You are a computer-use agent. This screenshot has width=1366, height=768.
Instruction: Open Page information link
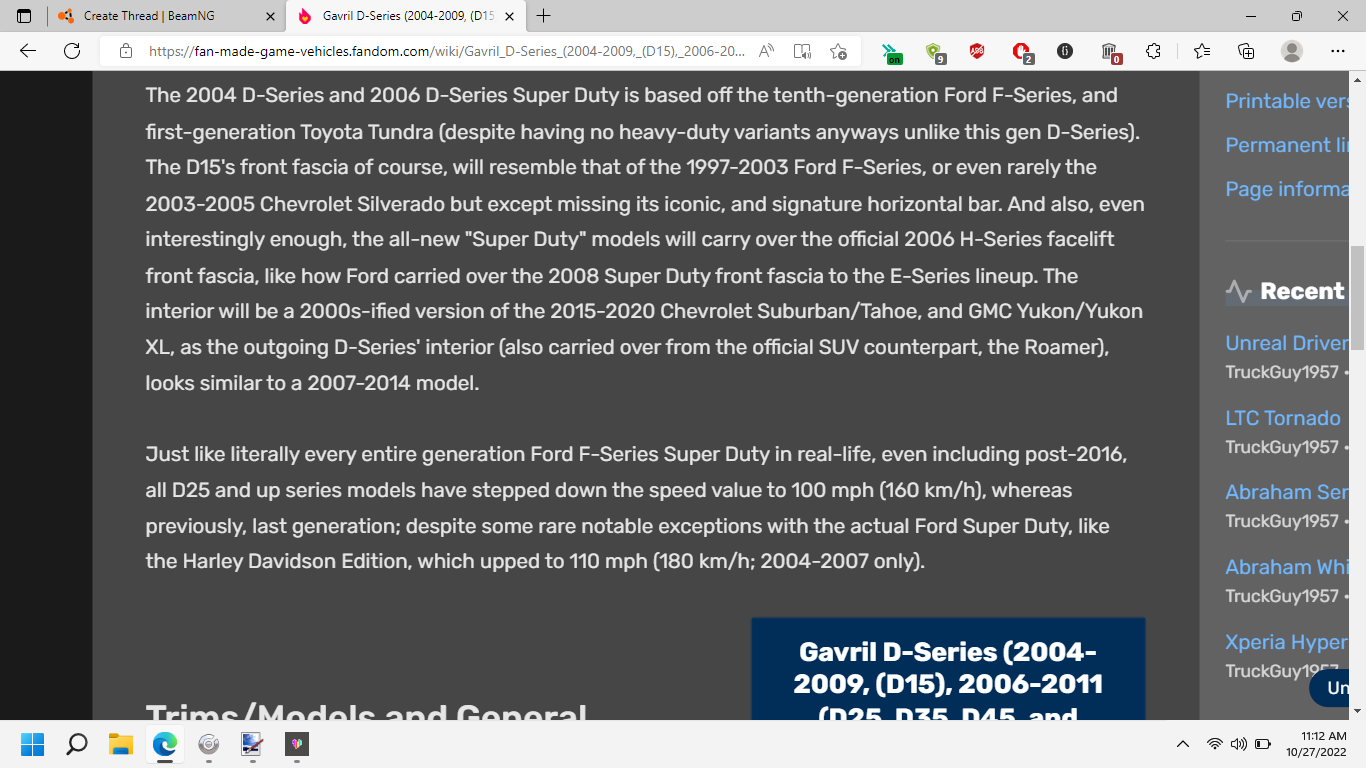[x=1286, y=189]
